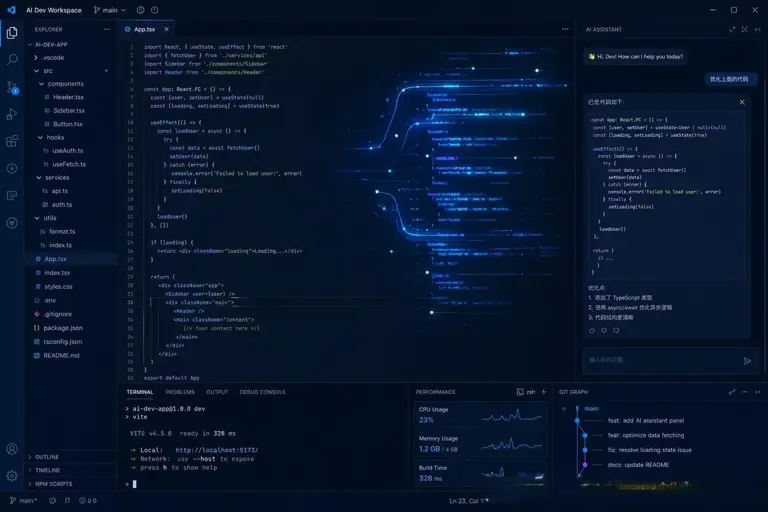Open the Extensions view
This screenshot has width=768, height=512.
[x=12, y=141]
